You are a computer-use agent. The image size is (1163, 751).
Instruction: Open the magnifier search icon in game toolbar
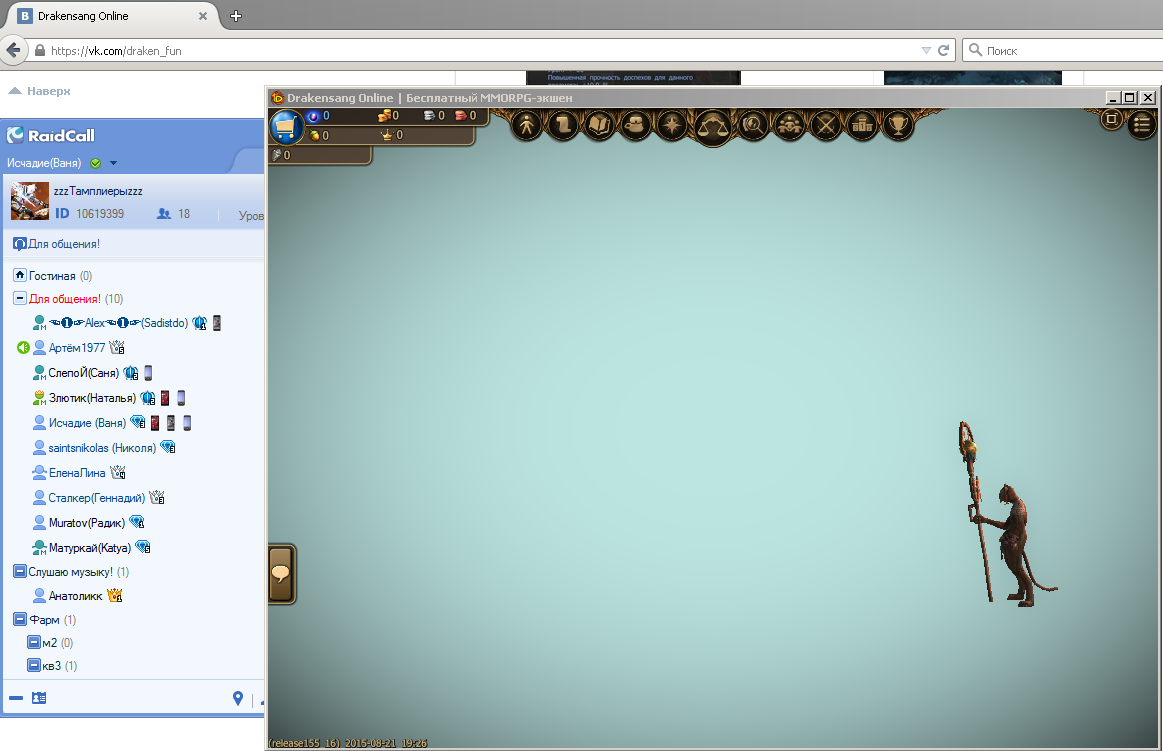pyautogui.click(x=753, y=125)
